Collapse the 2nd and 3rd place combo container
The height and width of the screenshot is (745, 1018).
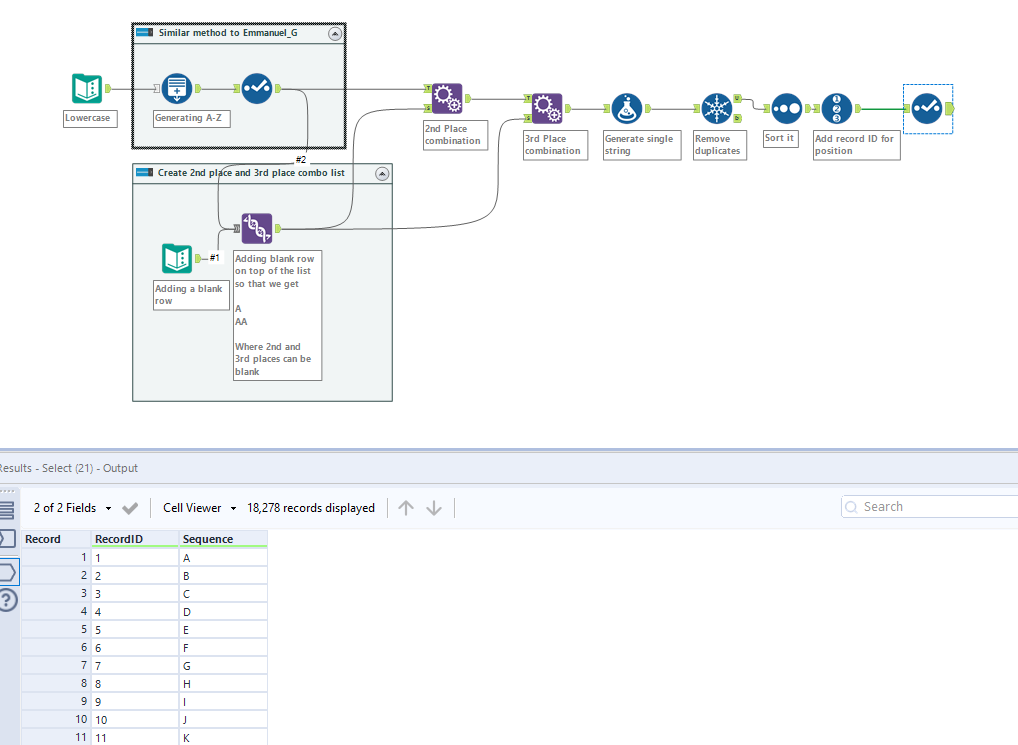click(381, 173)
